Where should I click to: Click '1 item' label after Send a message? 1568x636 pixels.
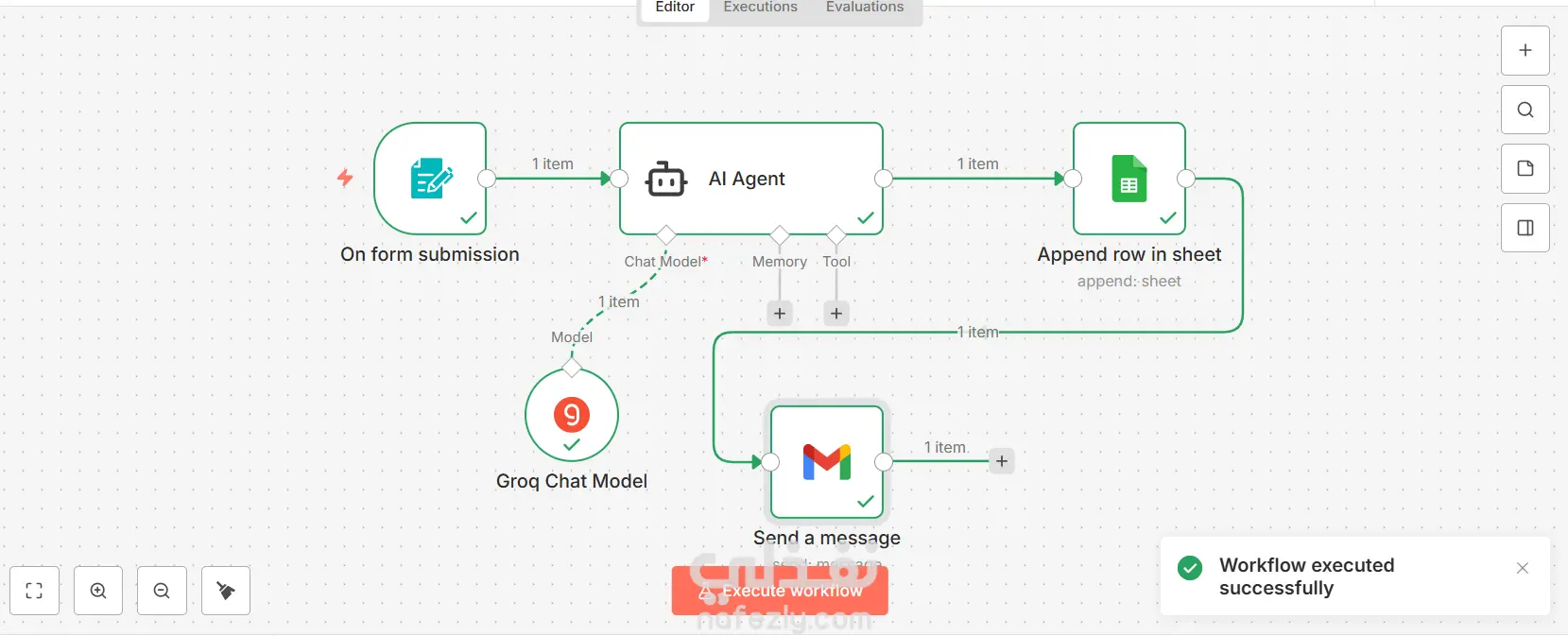pyautogui.click(x=945, y=447)
